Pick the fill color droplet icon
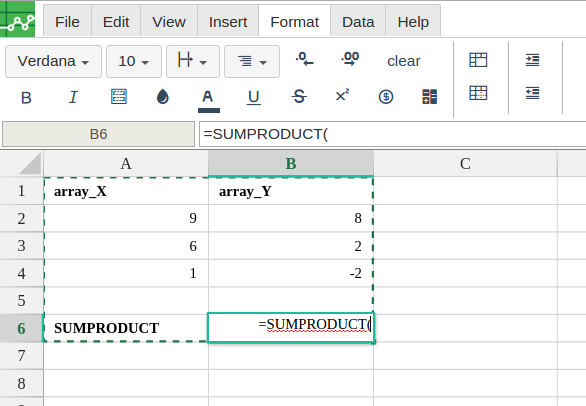 (163, 96)
